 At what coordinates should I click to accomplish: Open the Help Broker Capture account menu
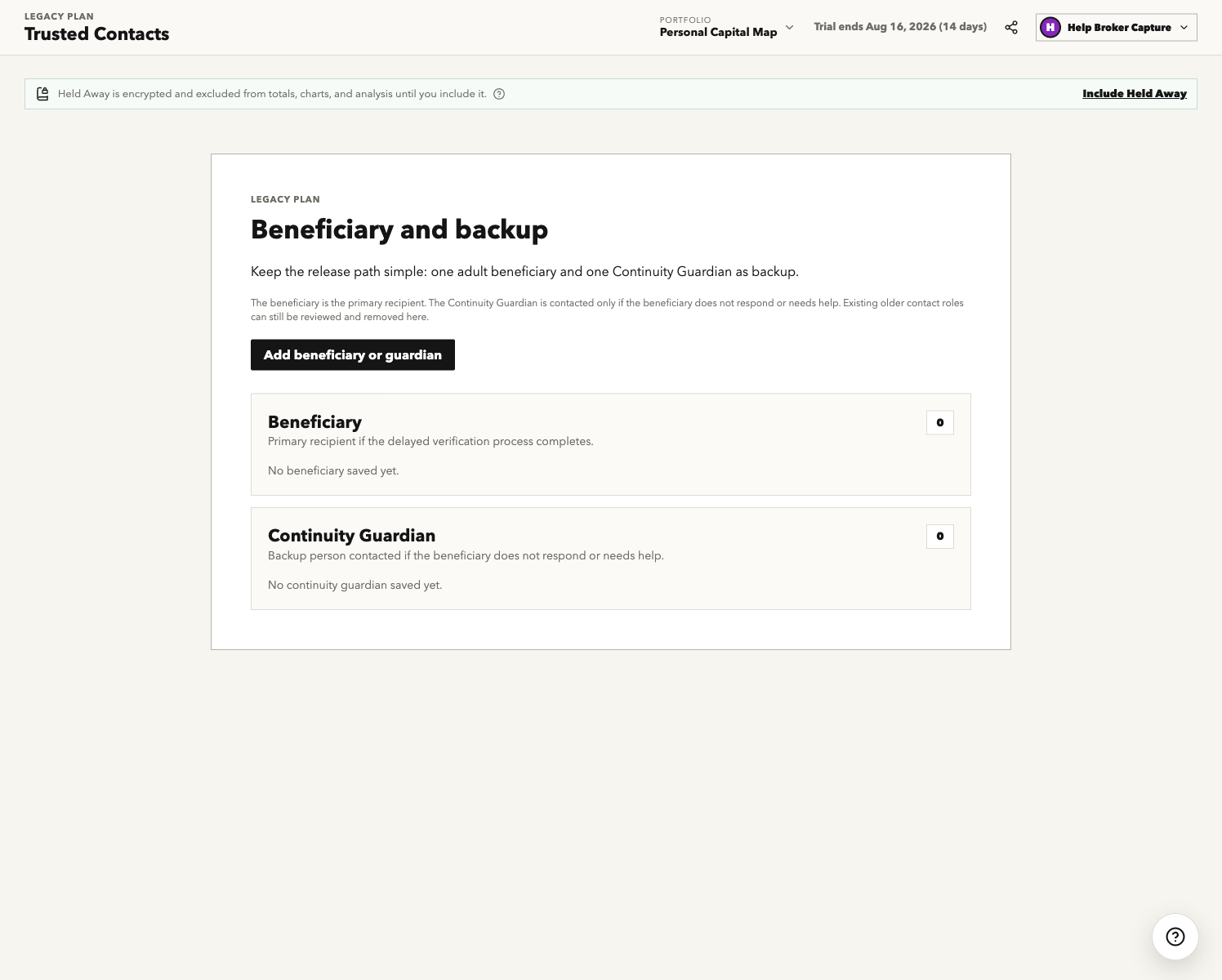point(1116,28)
